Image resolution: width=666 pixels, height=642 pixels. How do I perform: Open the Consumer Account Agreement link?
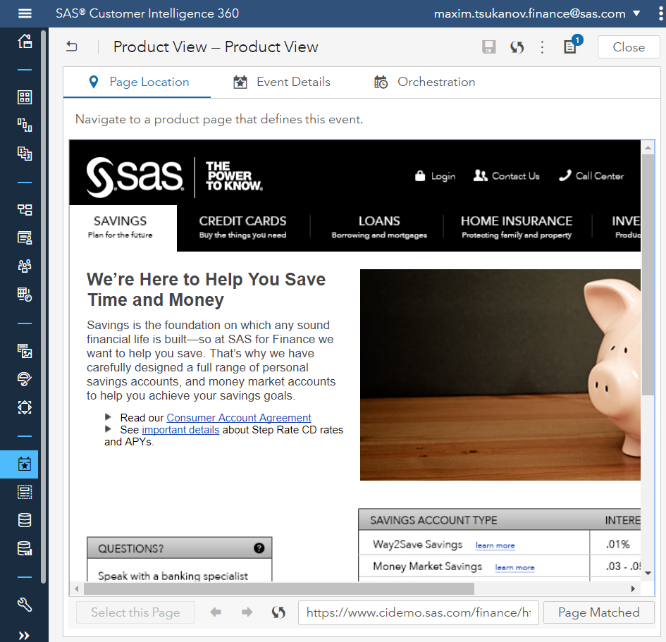point(239,418)
